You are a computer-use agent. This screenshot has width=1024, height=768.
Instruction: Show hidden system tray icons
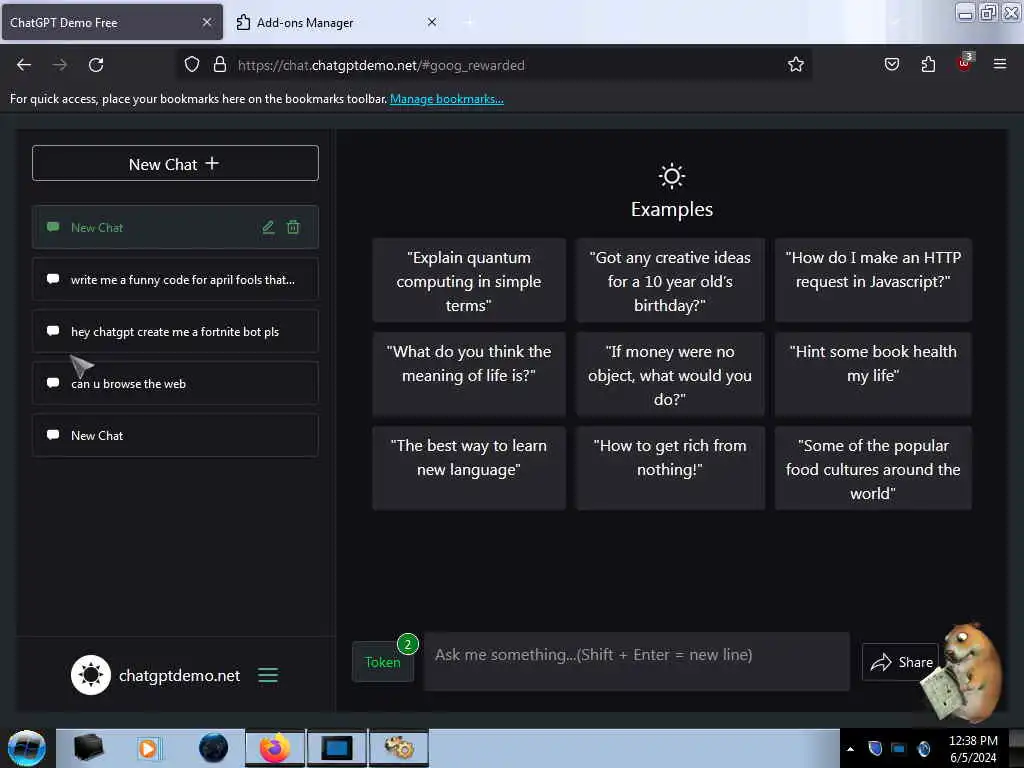tap(850, 749)
